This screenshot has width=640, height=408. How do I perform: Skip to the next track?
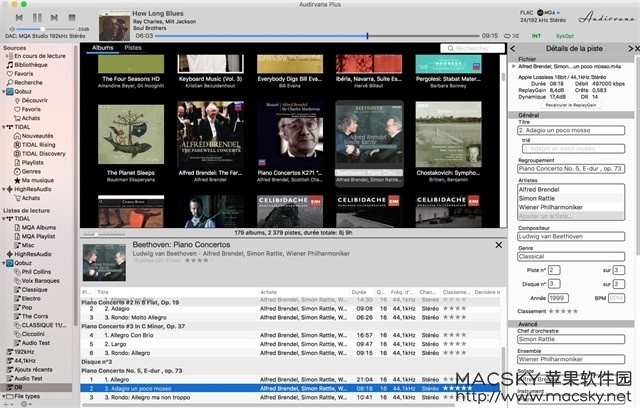pos(54,18)
